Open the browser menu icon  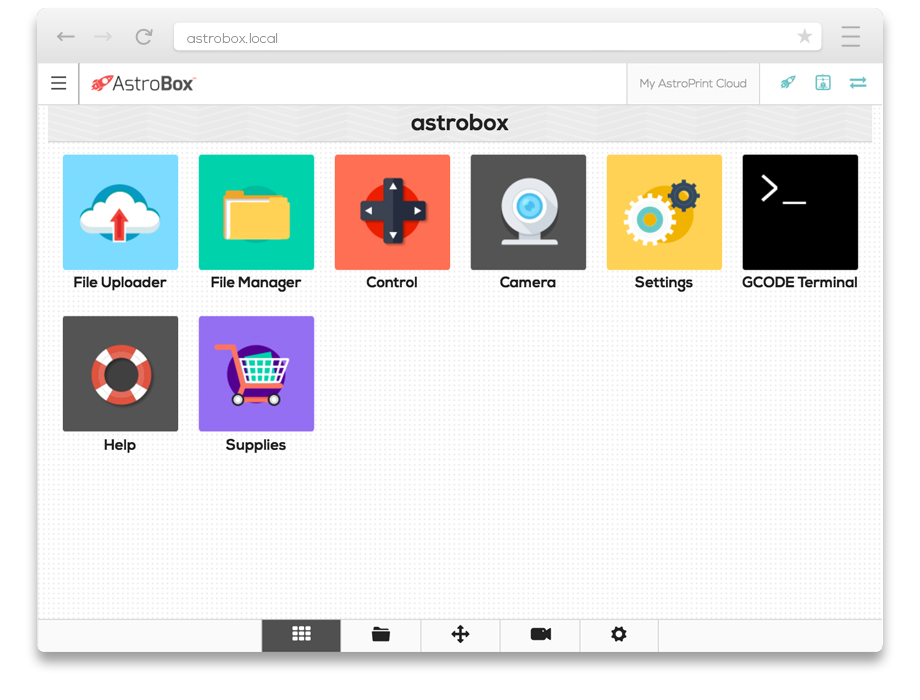pyautogui.click(x=850, y=36)
